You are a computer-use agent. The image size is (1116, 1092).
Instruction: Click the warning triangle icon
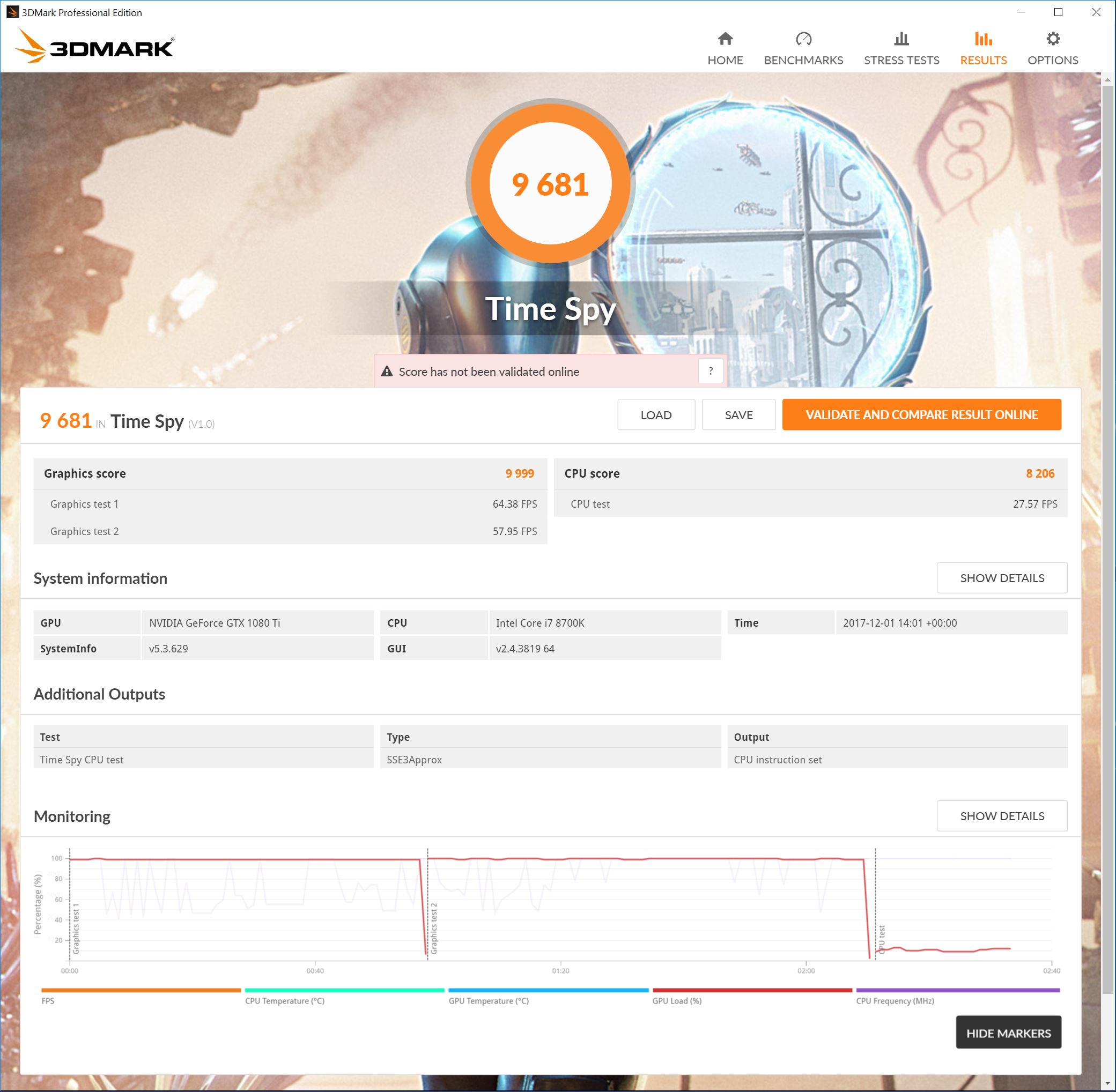[387, 371]
